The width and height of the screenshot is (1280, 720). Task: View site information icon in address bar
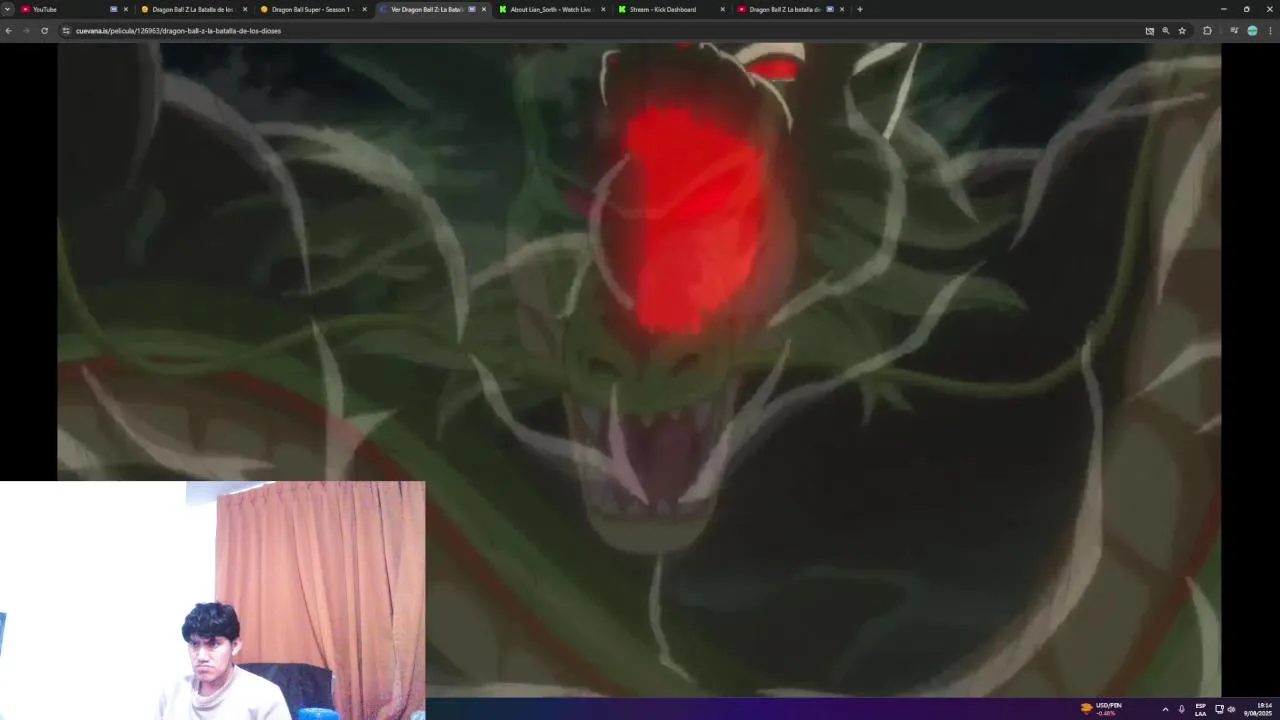click(x=66, y=31)
